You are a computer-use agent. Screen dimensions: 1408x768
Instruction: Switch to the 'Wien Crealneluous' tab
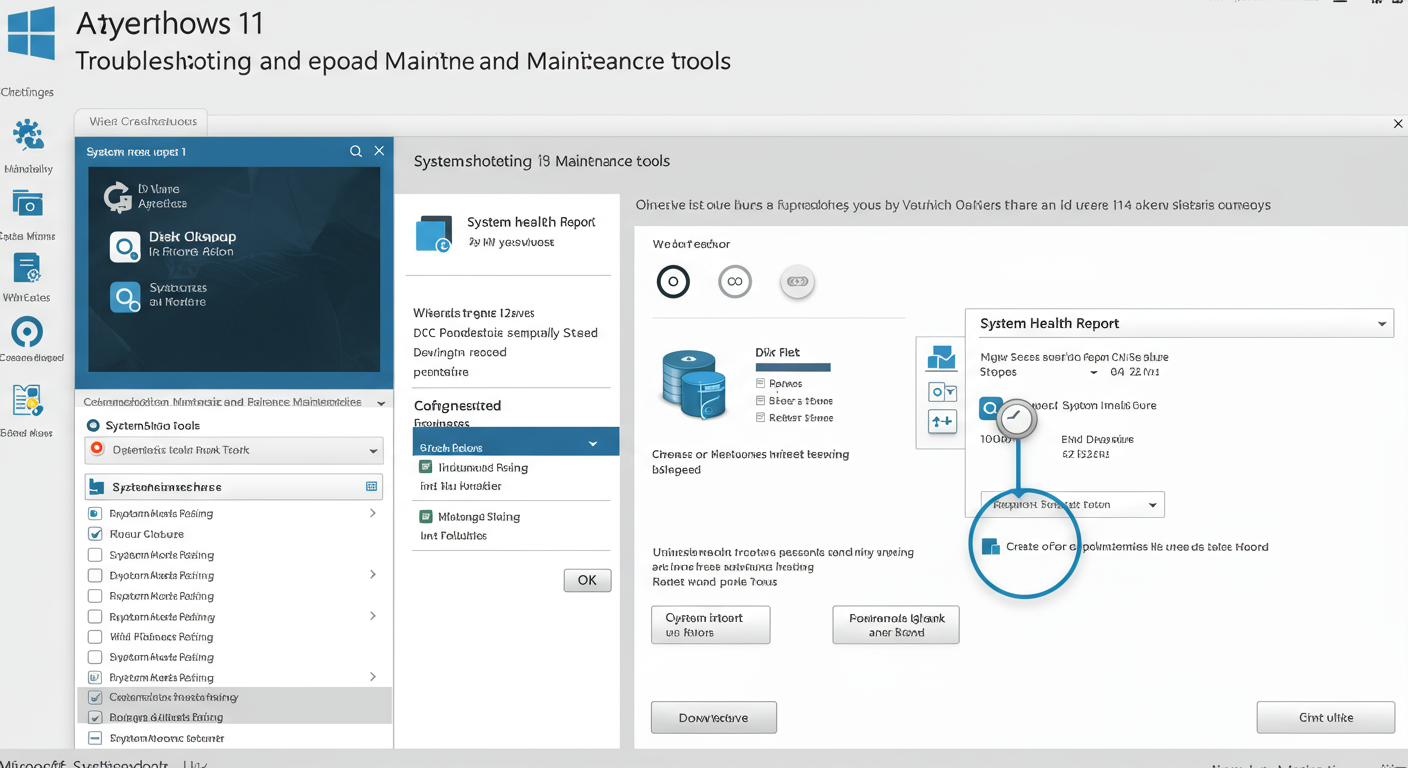(142, 121)
